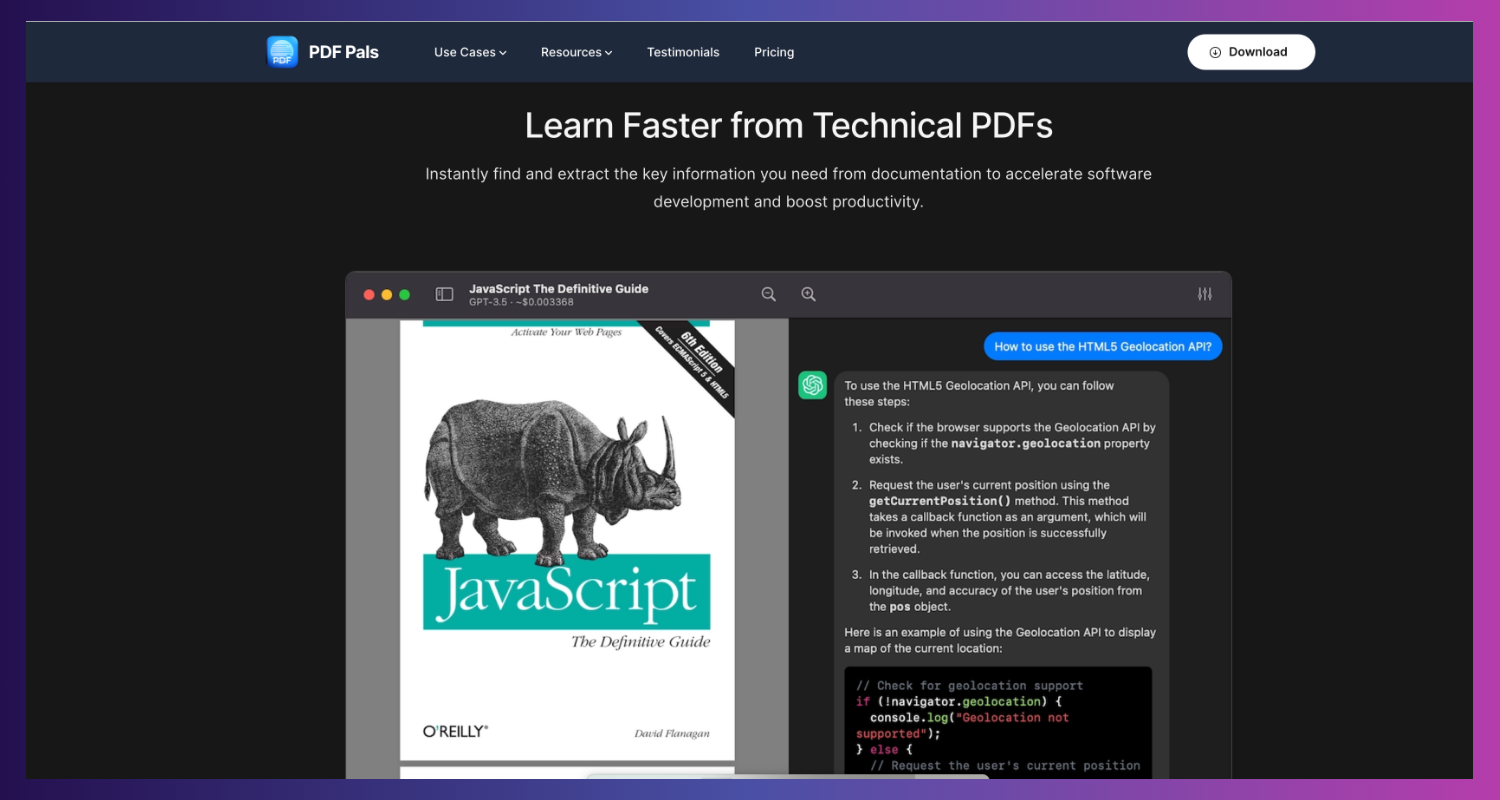Viewport: 1500px width, 800px height.
Task: Click the download arrow icon
Action: click(x=1215, y=52)
